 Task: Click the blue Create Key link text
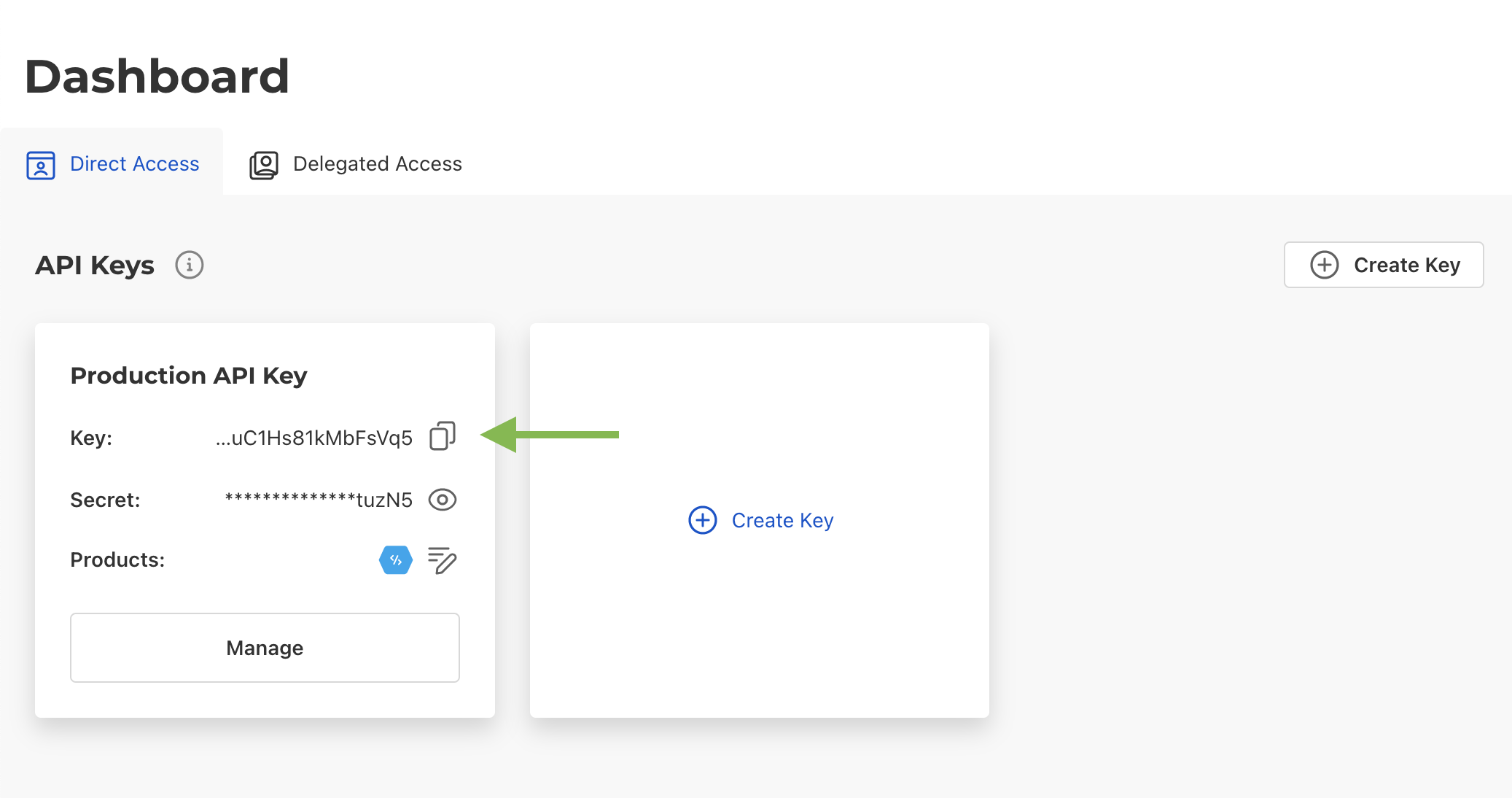782,520
